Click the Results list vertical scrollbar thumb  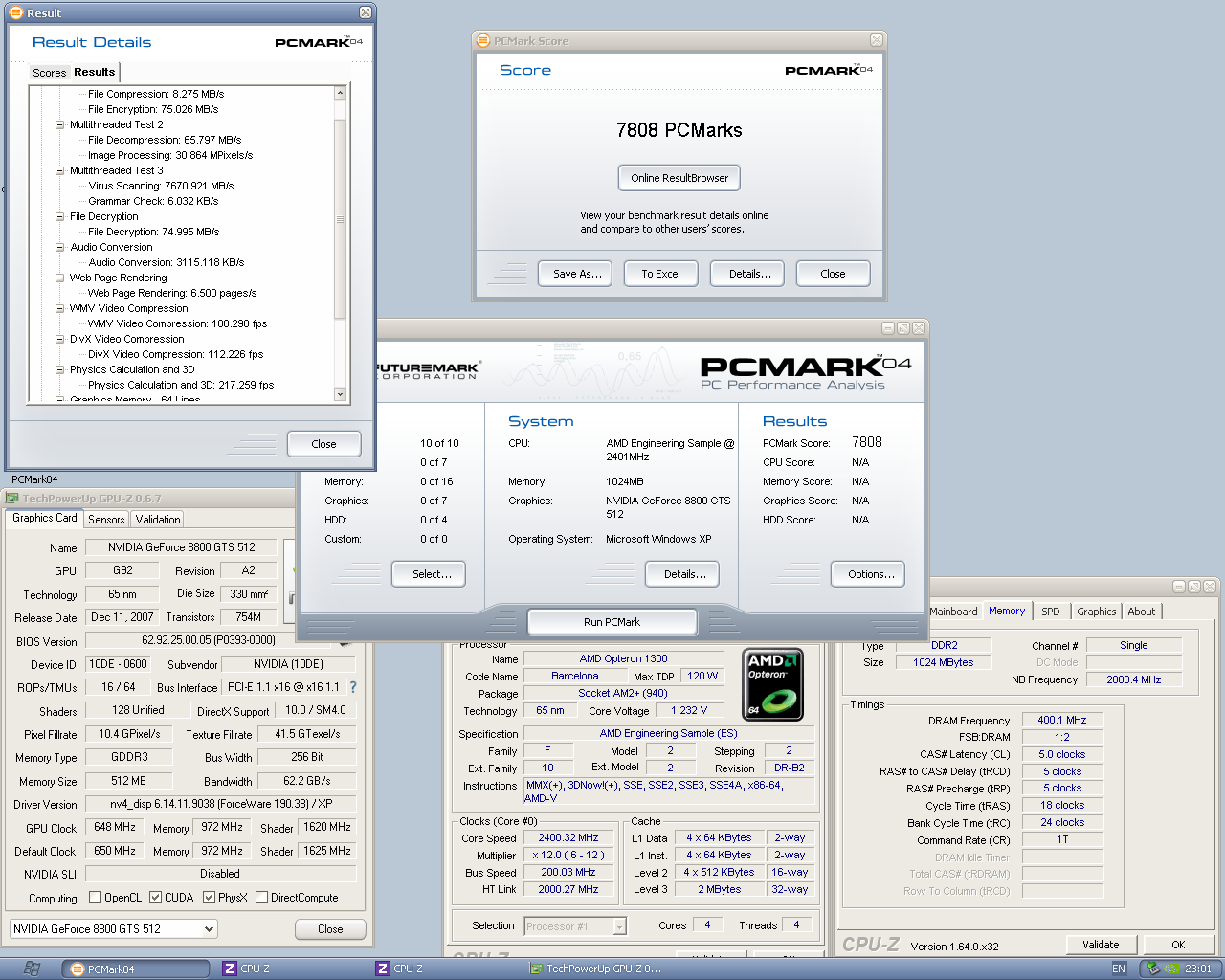click(340, 219)
